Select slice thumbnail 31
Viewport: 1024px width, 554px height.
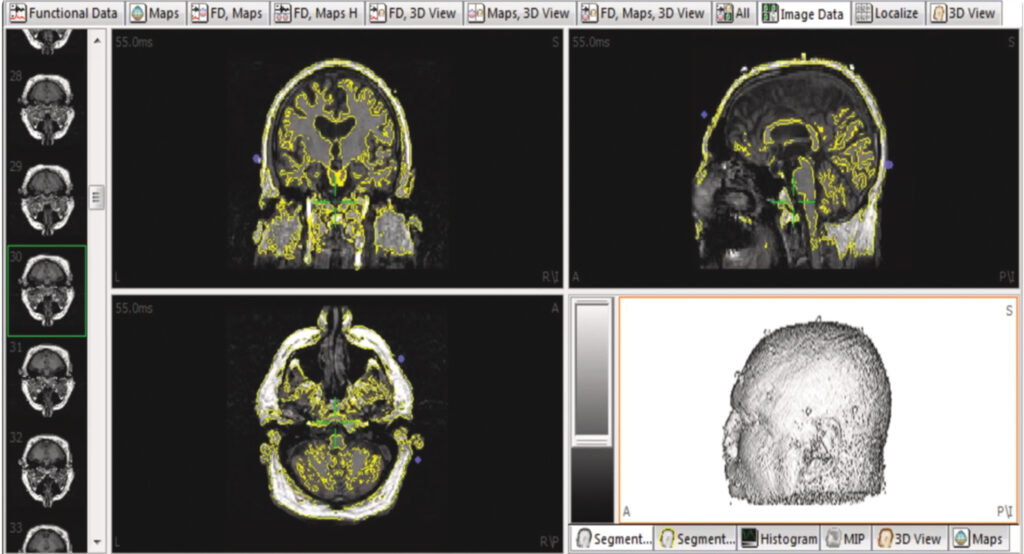pos(46,381)
